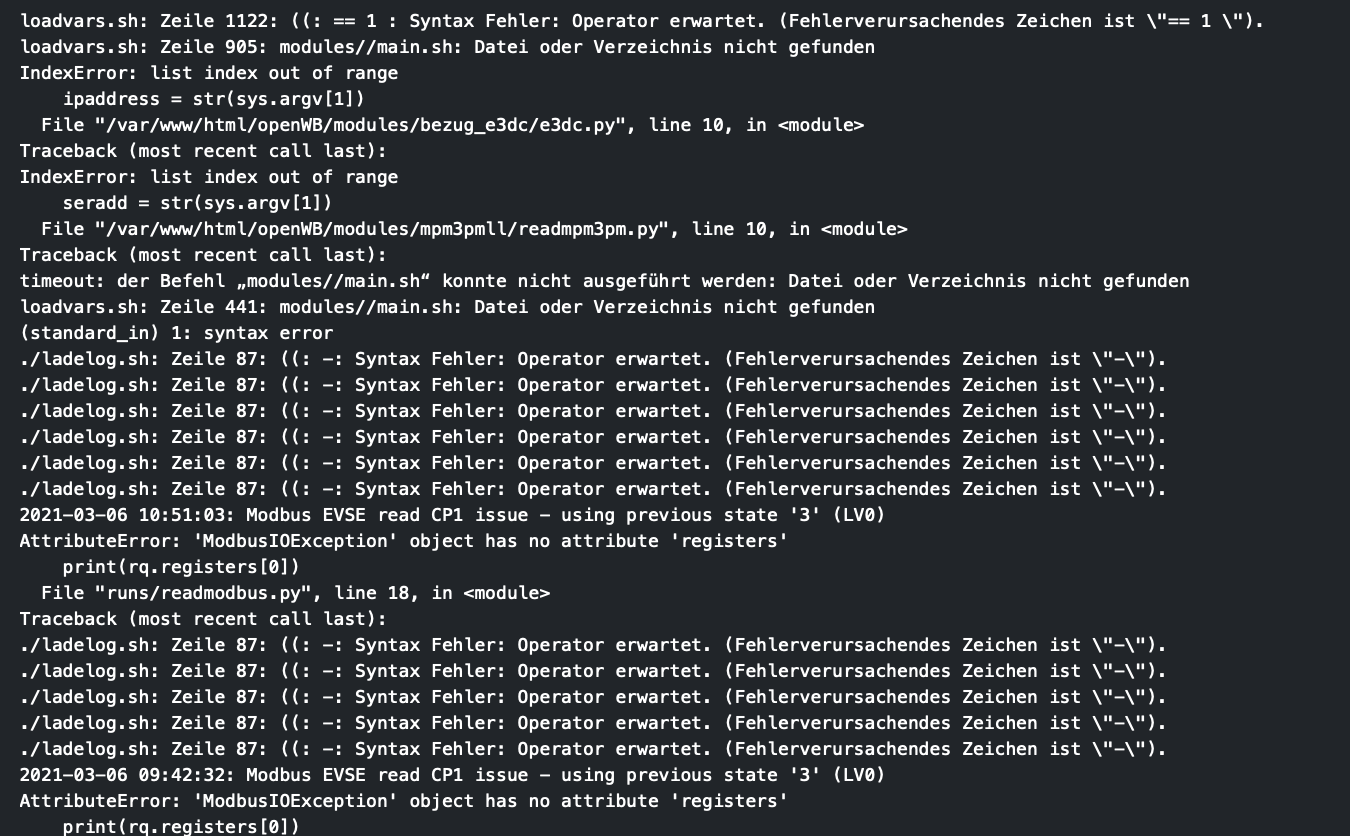Click the 10:51:03 Modbus EVSE log entry
The height and width of the screenshot is (836, 1350).
[452, 515]
